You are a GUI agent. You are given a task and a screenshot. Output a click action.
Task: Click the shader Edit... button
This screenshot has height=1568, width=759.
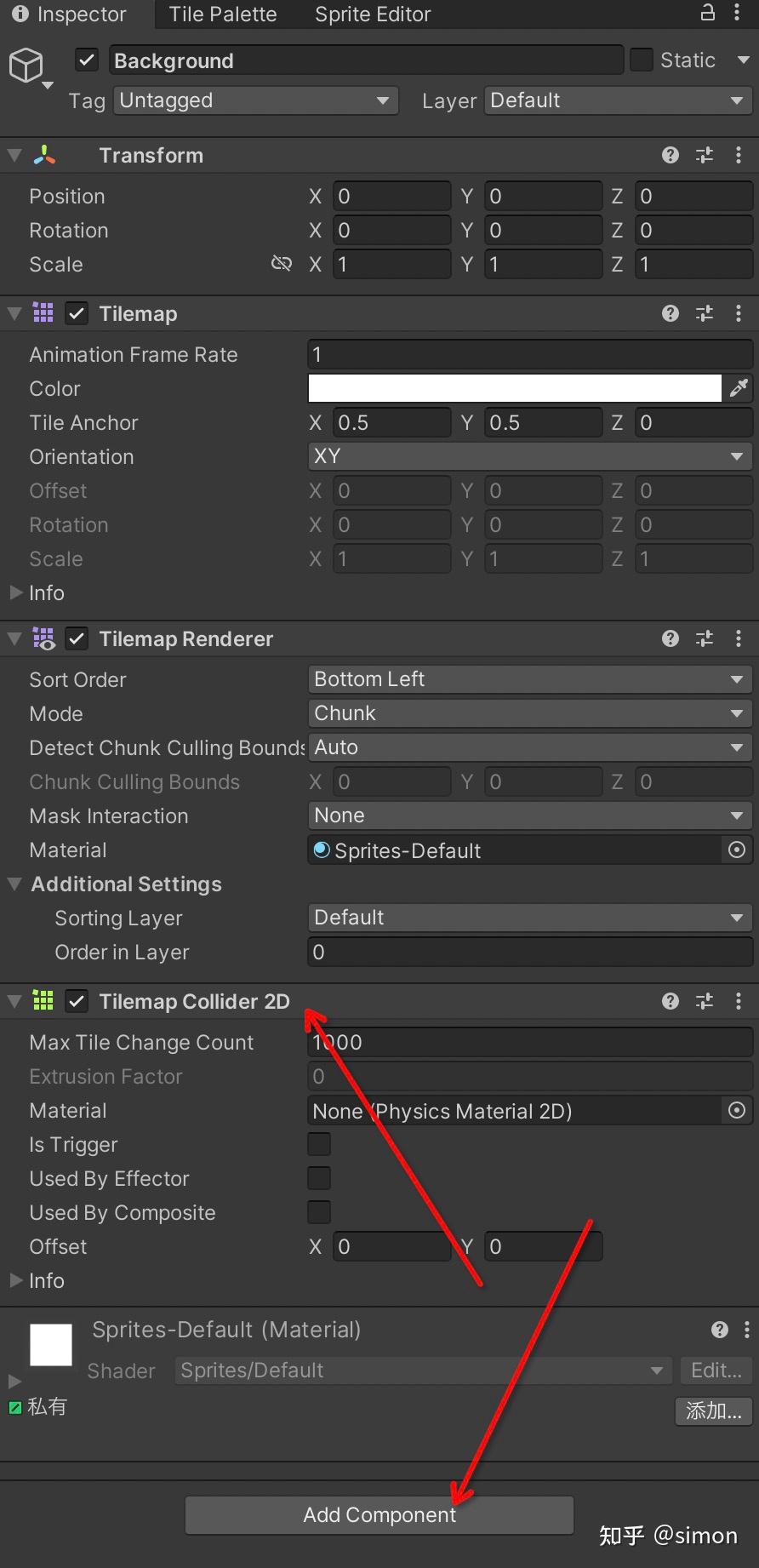pyautogui.click(x=716, y=1371)
